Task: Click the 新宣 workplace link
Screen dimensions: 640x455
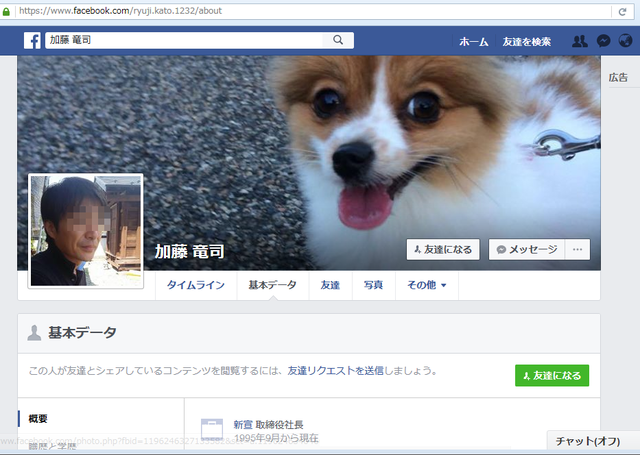Action: pos(243,425)
